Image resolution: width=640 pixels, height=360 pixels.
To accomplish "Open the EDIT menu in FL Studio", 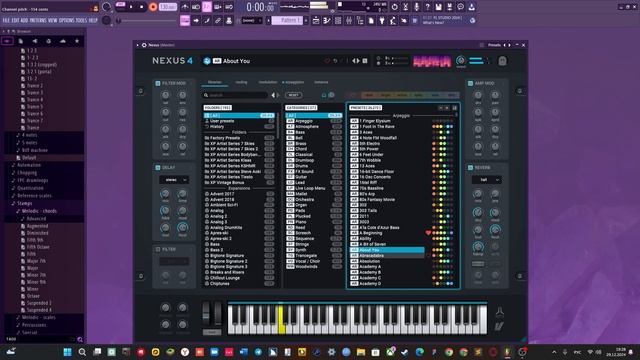I will (x=15, y=20).
